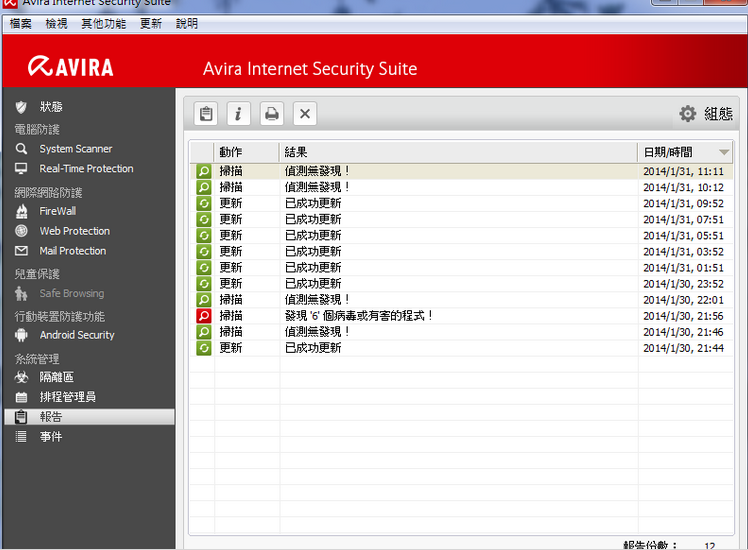The height and width of the screenshot is (550, 748).
Task: Click the view report clipboard toolbar icon
Action: (x=206, y=114)
